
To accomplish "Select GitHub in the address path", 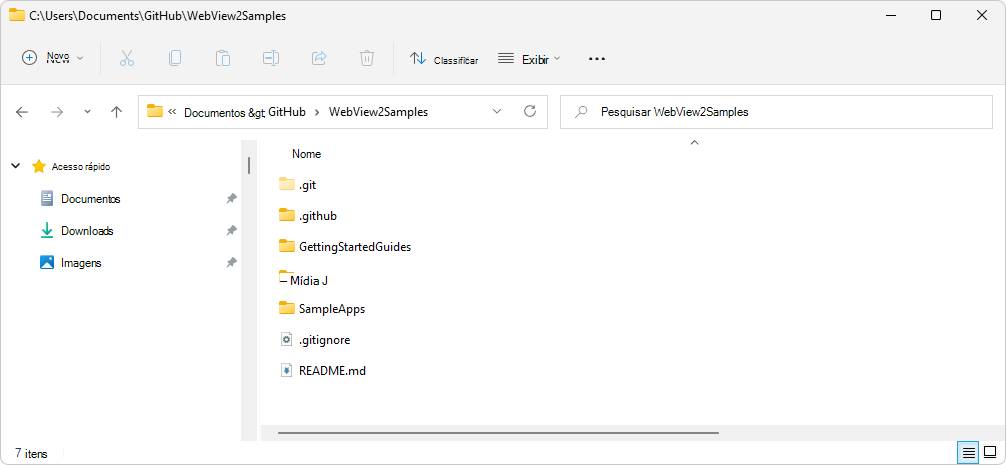I will click(286, 112).
